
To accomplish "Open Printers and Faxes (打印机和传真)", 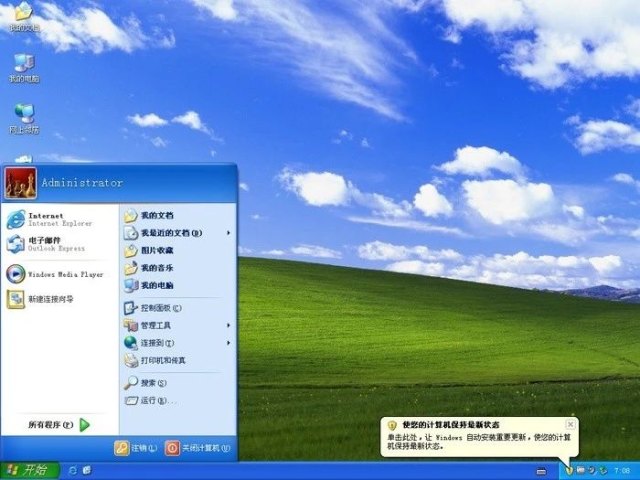I will pos(162,360).
